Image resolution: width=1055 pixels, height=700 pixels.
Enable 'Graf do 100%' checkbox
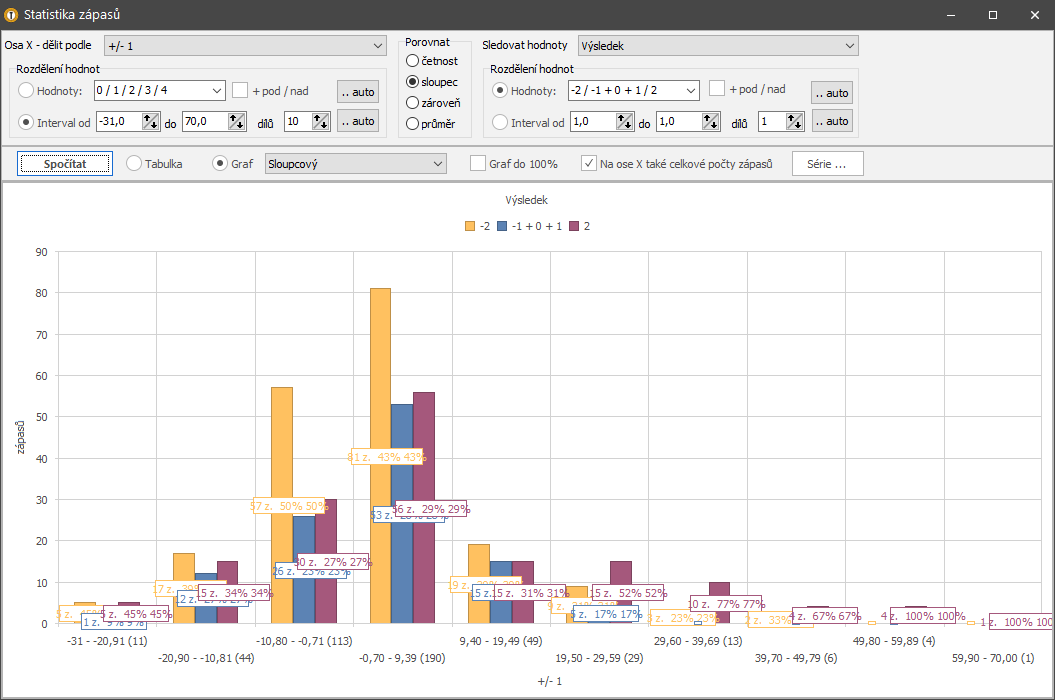coord(478,163)
